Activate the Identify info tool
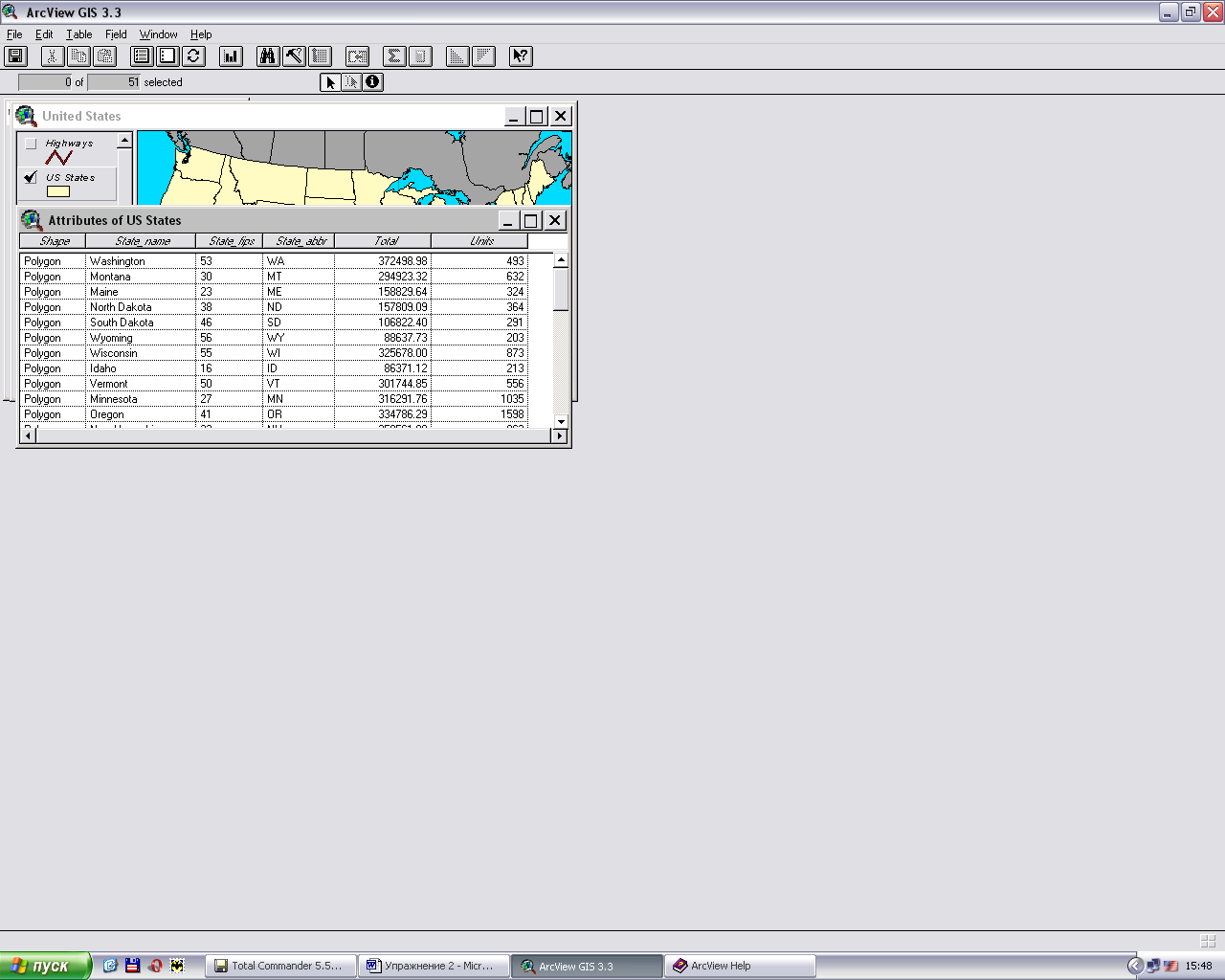This screenshot has height=980, width=1225. coord(372,82)
